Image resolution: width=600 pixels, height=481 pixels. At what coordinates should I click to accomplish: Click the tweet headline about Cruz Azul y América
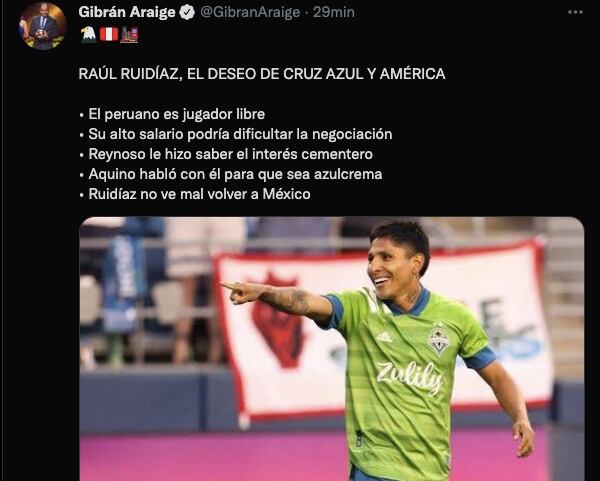point(262,73)
